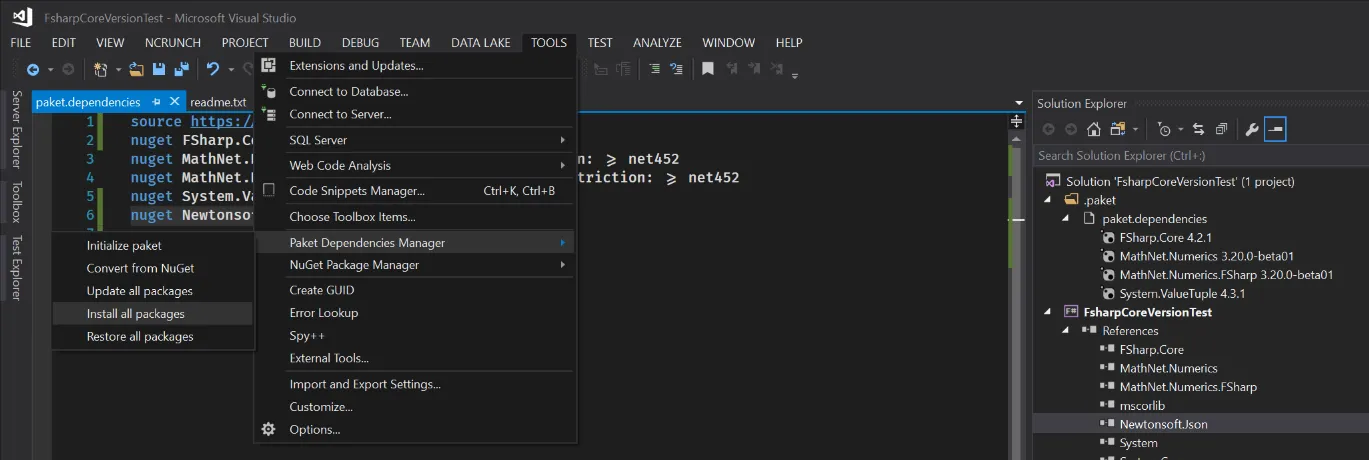This screenshot has height=460, width=1369.
Task: Open the document tab list dropdown arrow
Action: point(1018,103)
